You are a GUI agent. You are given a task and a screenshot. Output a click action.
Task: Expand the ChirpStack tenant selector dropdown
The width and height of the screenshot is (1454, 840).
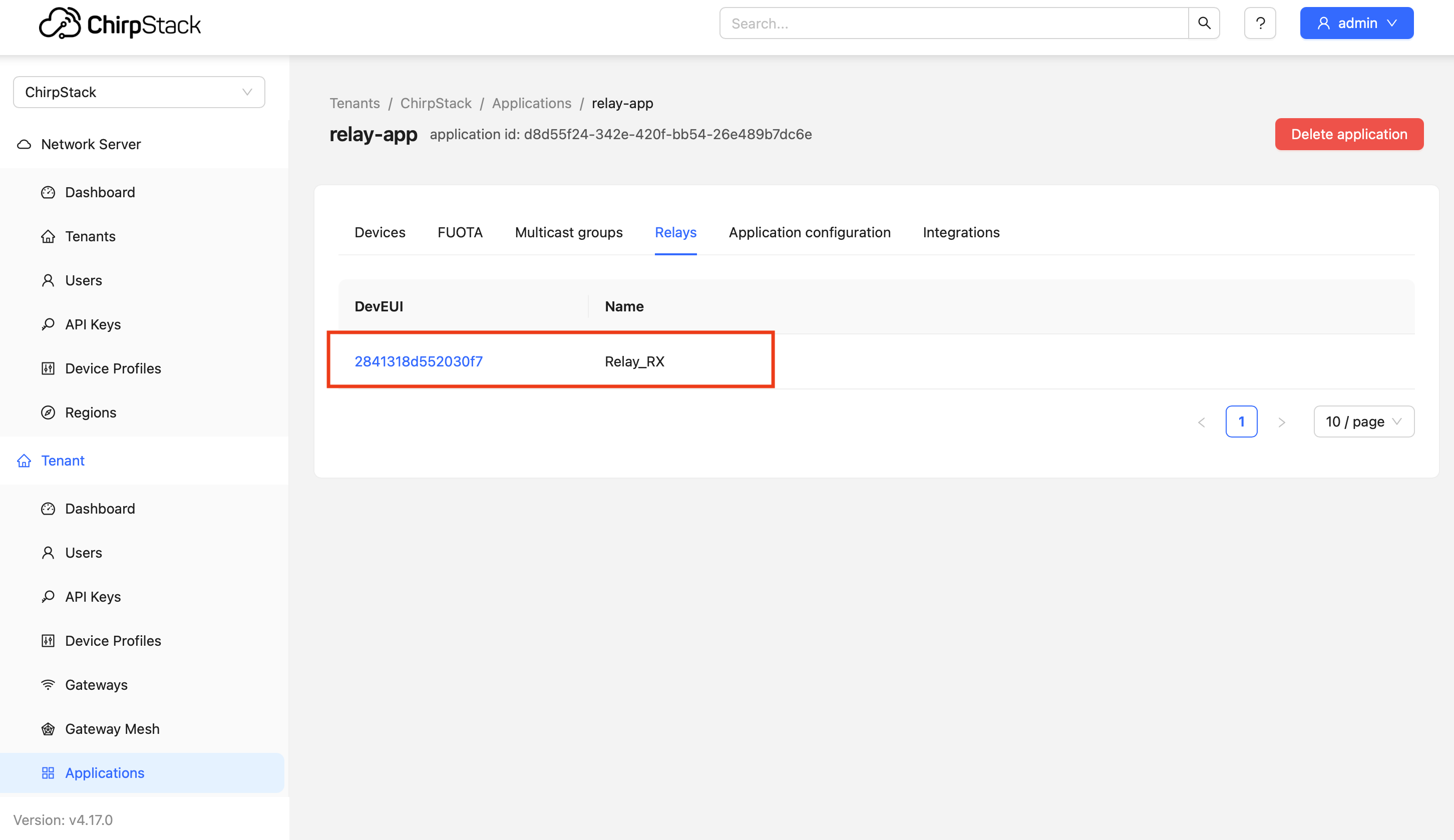tap(139, 92)
